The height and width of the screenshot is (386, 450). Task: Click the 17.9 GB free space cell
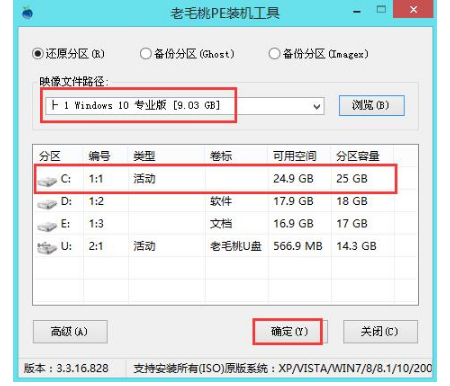point(293,201)
